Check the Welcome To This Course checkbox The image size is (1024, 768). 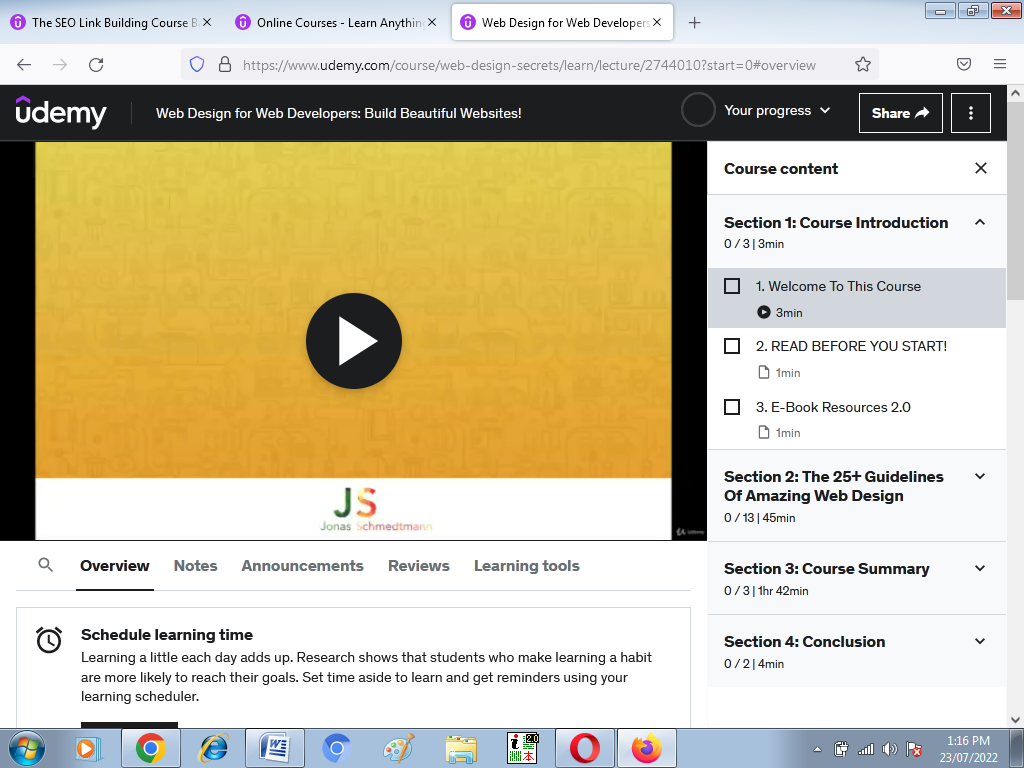(x=732, y=286)
